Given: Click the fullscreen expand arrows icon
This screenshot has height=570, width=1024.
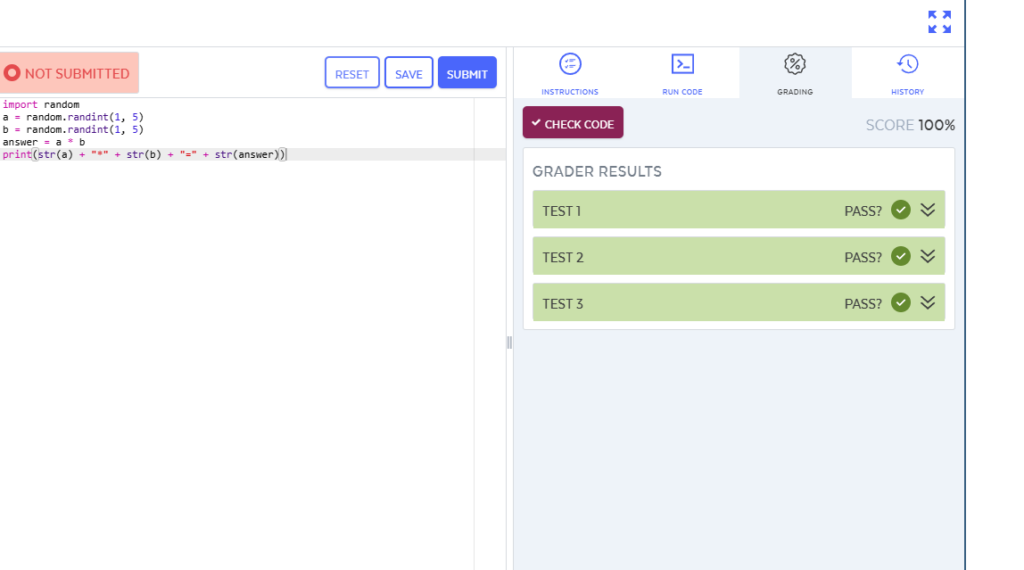Looking at the screenshot, I should click(938, 22).
